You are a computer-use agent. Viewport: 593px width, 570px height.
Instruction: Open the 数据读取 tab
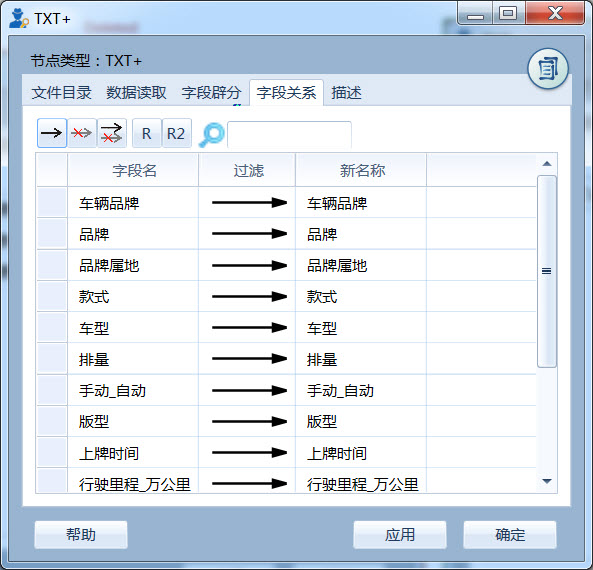point(137,93)
